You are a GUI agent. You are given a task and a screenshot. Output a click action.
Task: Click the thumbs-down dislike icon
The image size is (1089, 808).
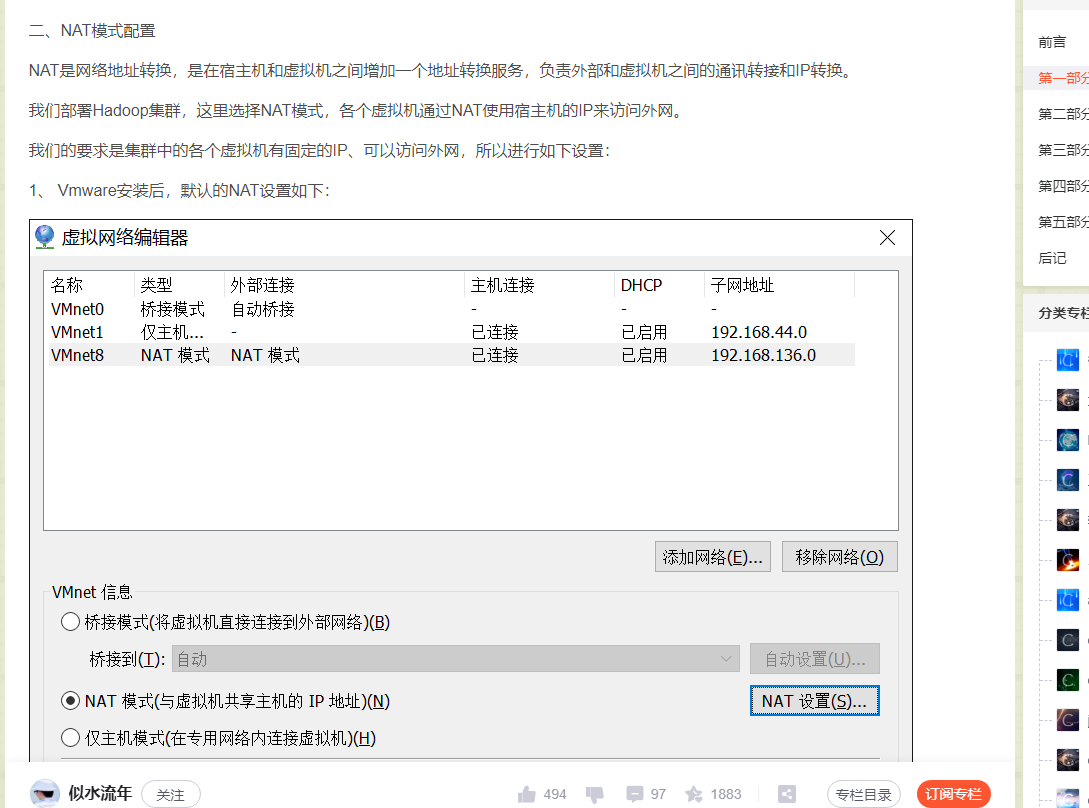[x=595, y=795]
